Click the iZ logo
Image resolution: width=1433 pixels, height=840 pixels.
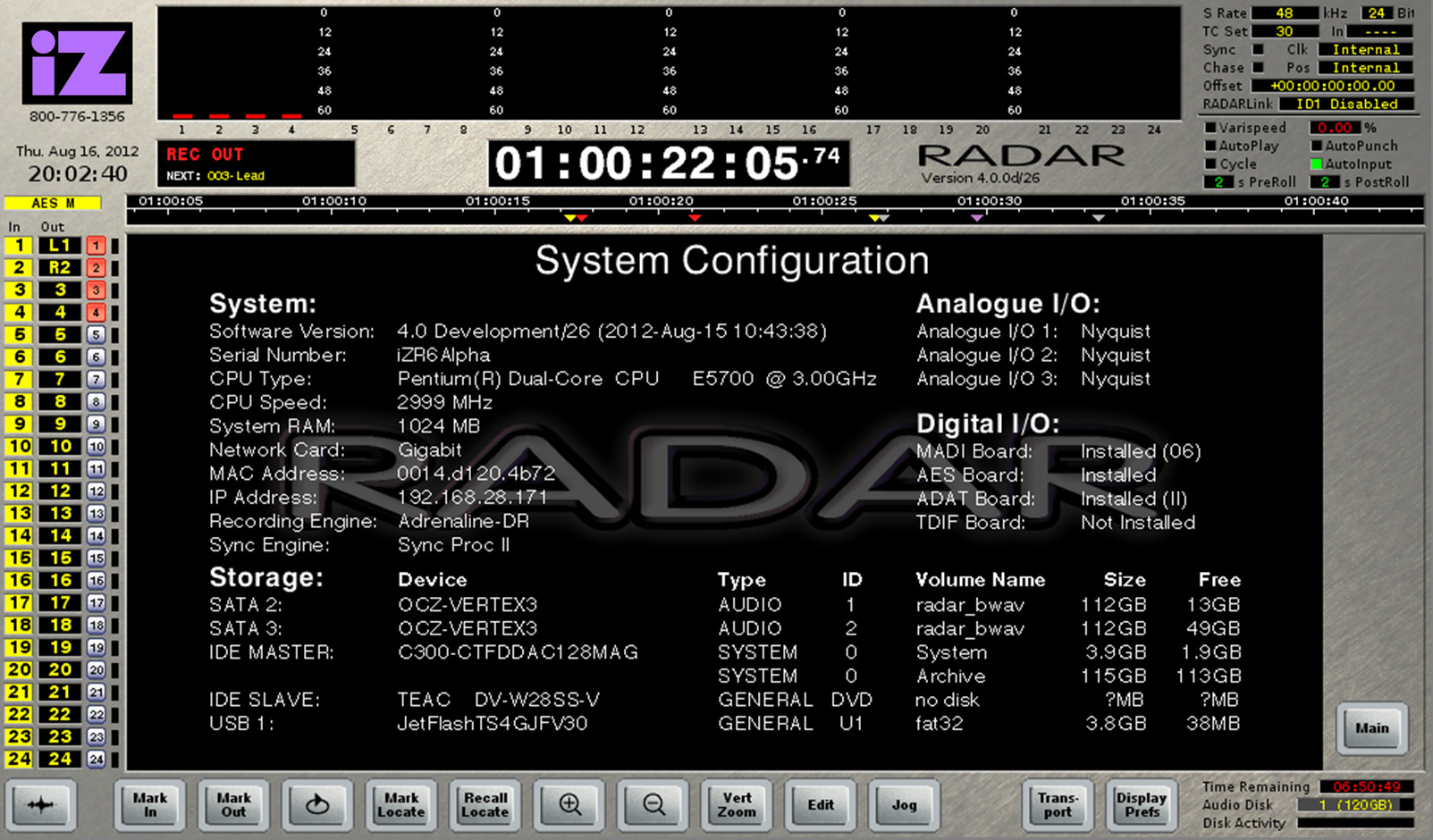pos(78,63)
